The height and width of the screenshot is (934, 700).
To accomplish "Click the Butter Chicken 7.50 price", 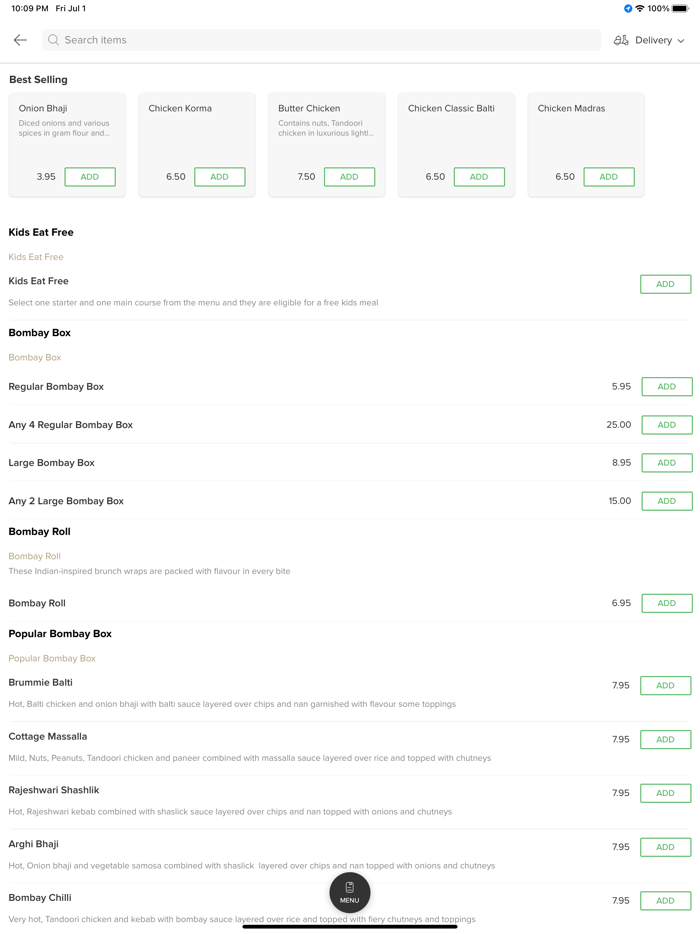I will click(306, 177).
